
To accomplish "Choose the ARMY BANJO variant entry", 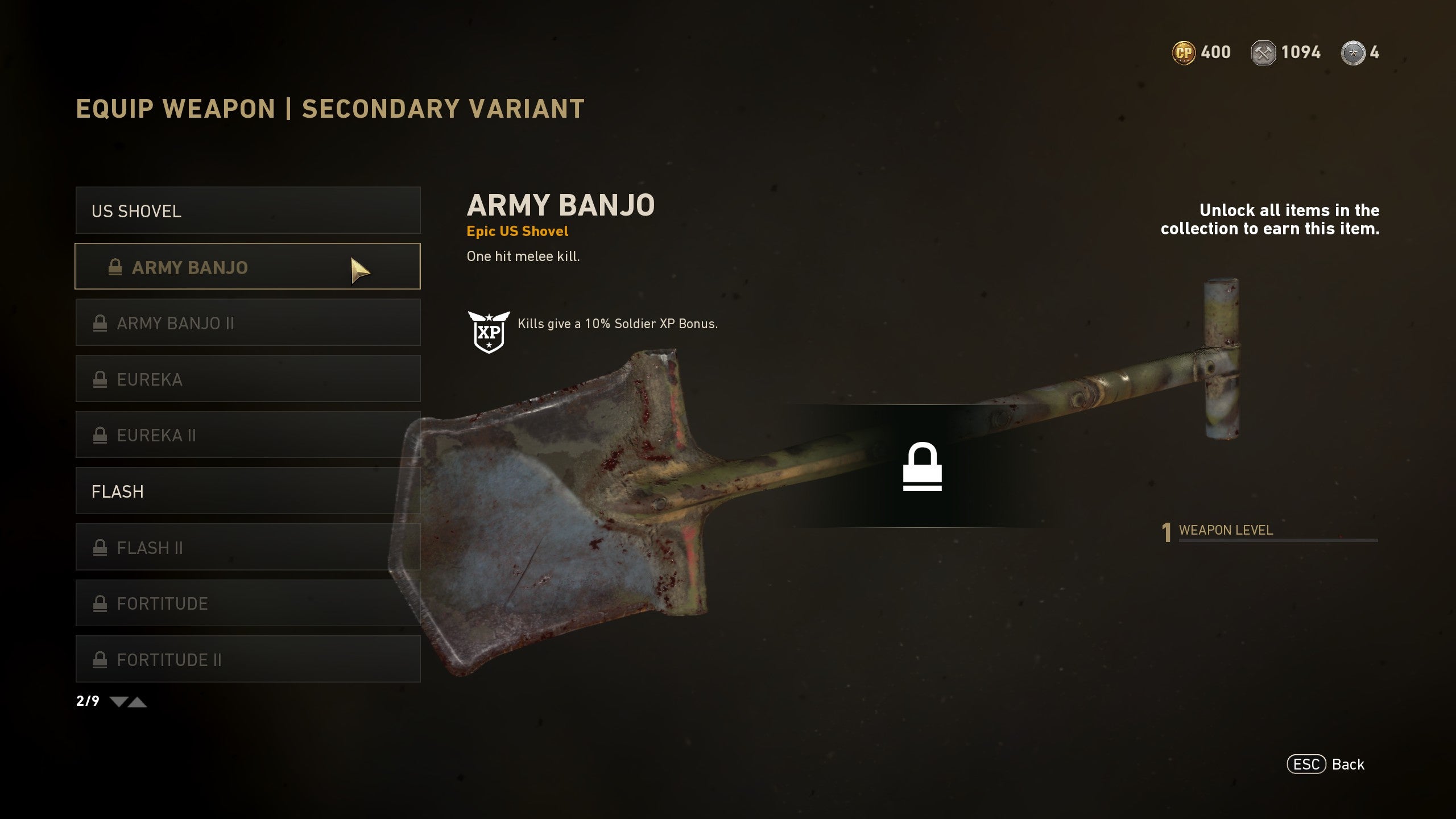I will point(248,266).
